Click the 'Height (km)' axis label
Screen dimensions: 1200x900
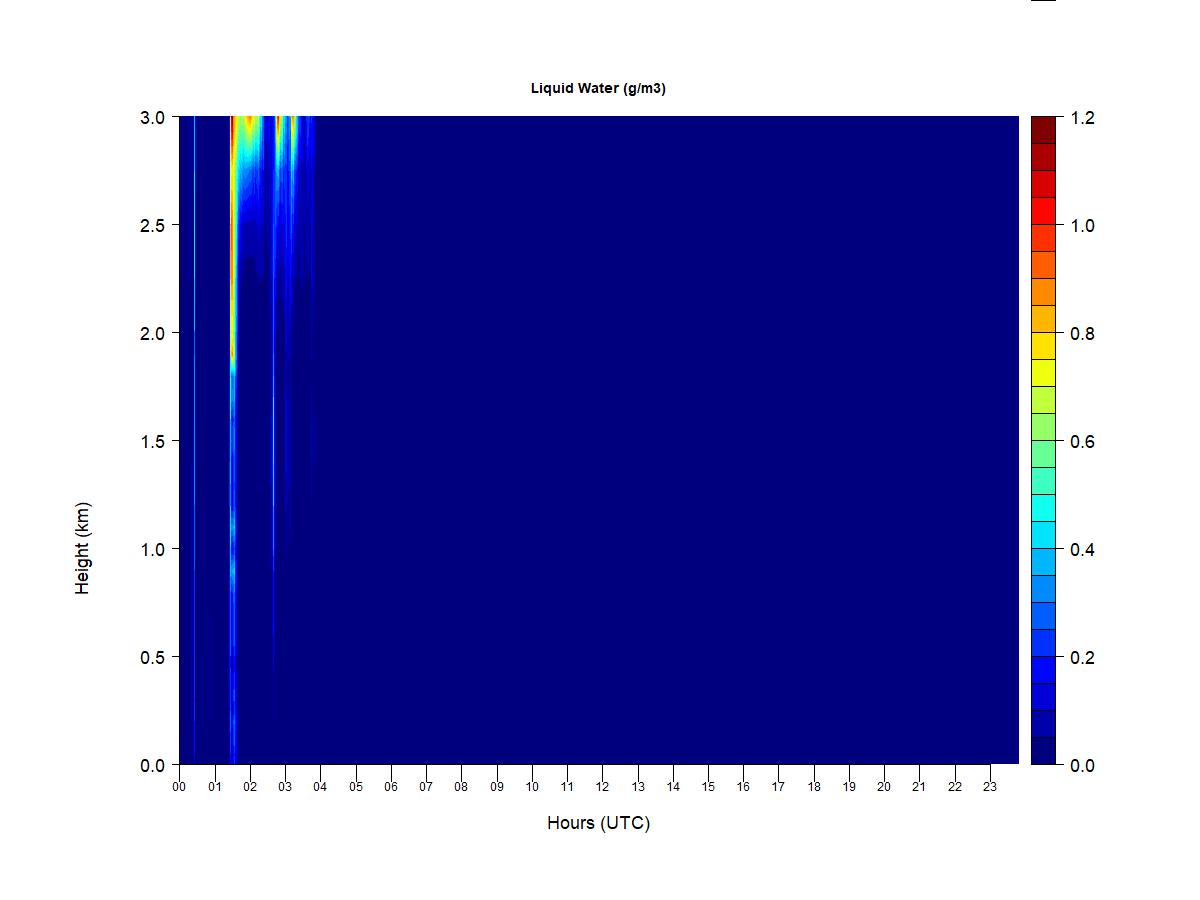pos(82,548)
